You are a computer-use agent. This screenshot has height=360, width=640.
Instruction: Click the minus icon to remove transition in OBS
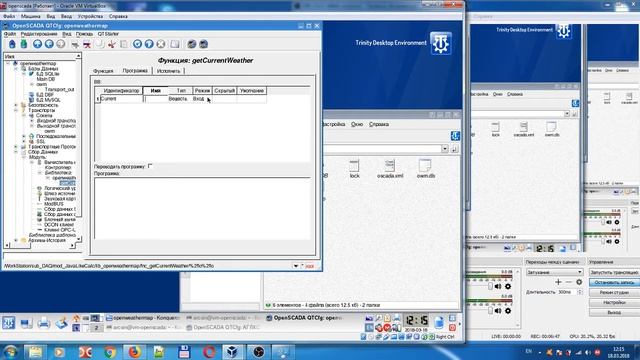click(x=569, y=282)
